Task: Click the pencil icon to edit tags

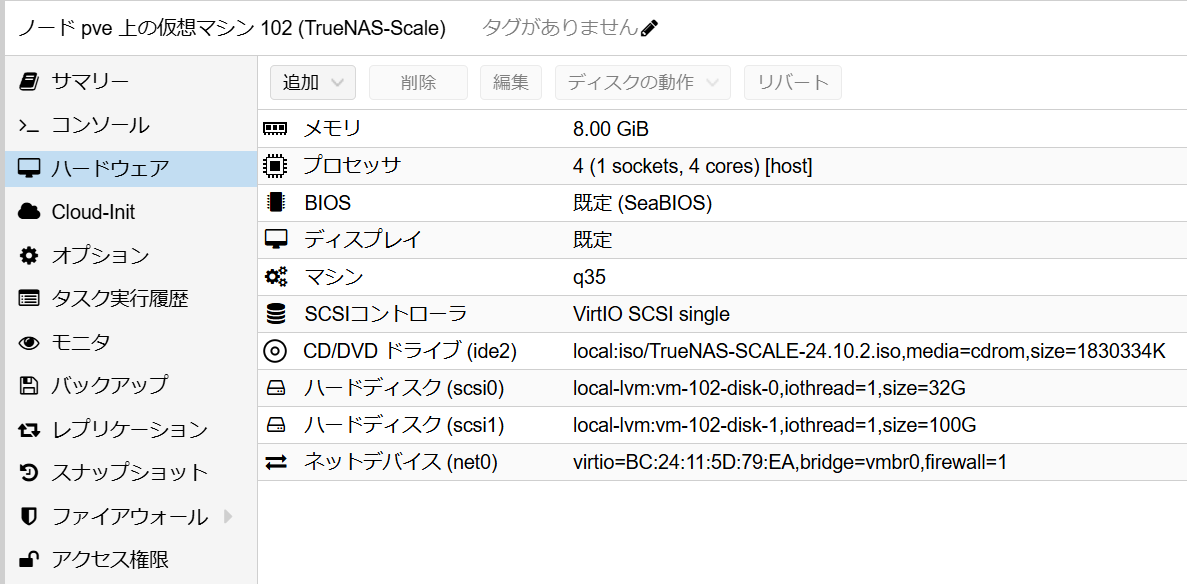Action: pyautogui.click(x=649, y=29)
